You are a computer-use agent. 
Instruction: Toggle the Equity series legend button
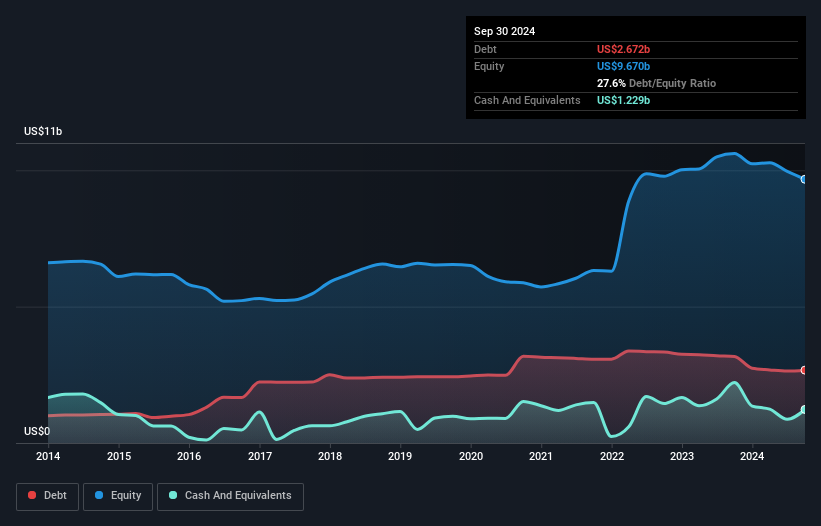[118, 496]
